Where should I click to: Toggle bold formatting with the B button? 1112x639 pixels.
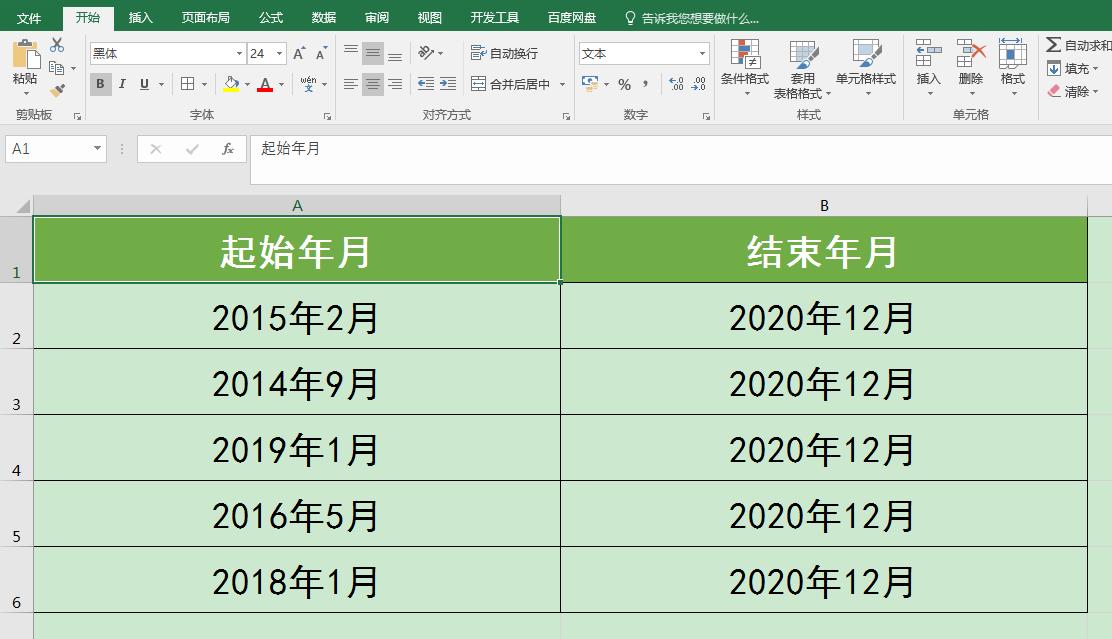[x=100, y=84]
